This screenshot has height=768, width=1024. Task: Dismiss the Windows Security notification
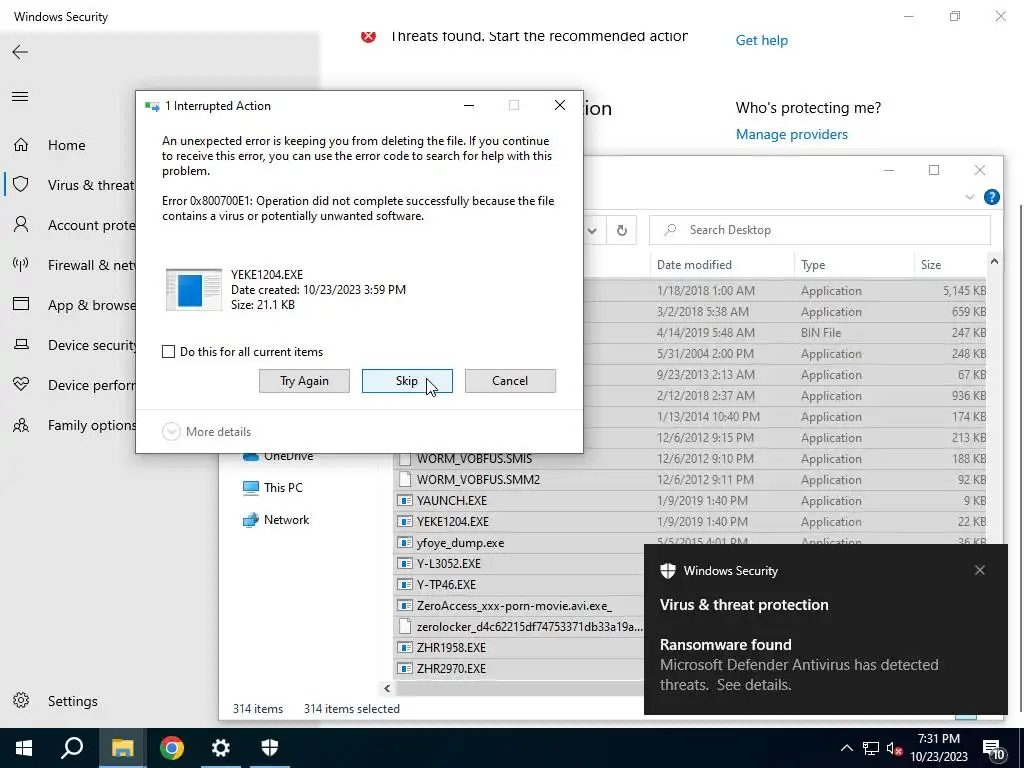[980, 570]
